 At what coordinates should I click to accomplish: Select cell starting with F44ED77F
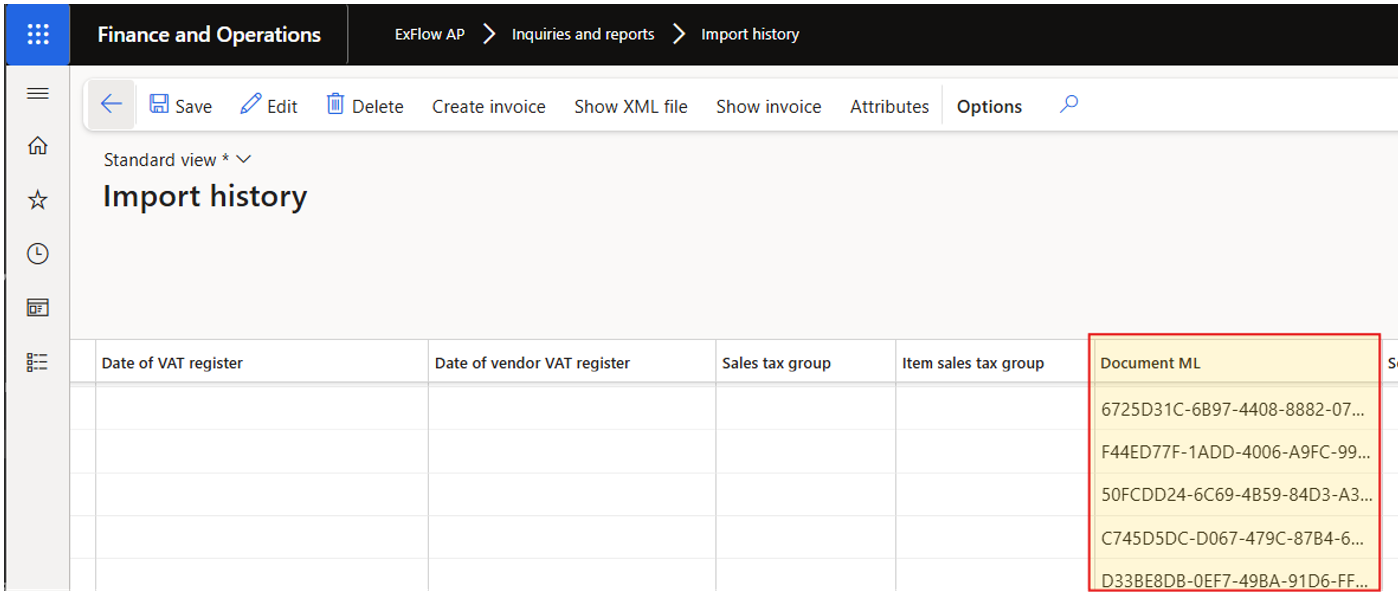click(x=1235, y=452)
